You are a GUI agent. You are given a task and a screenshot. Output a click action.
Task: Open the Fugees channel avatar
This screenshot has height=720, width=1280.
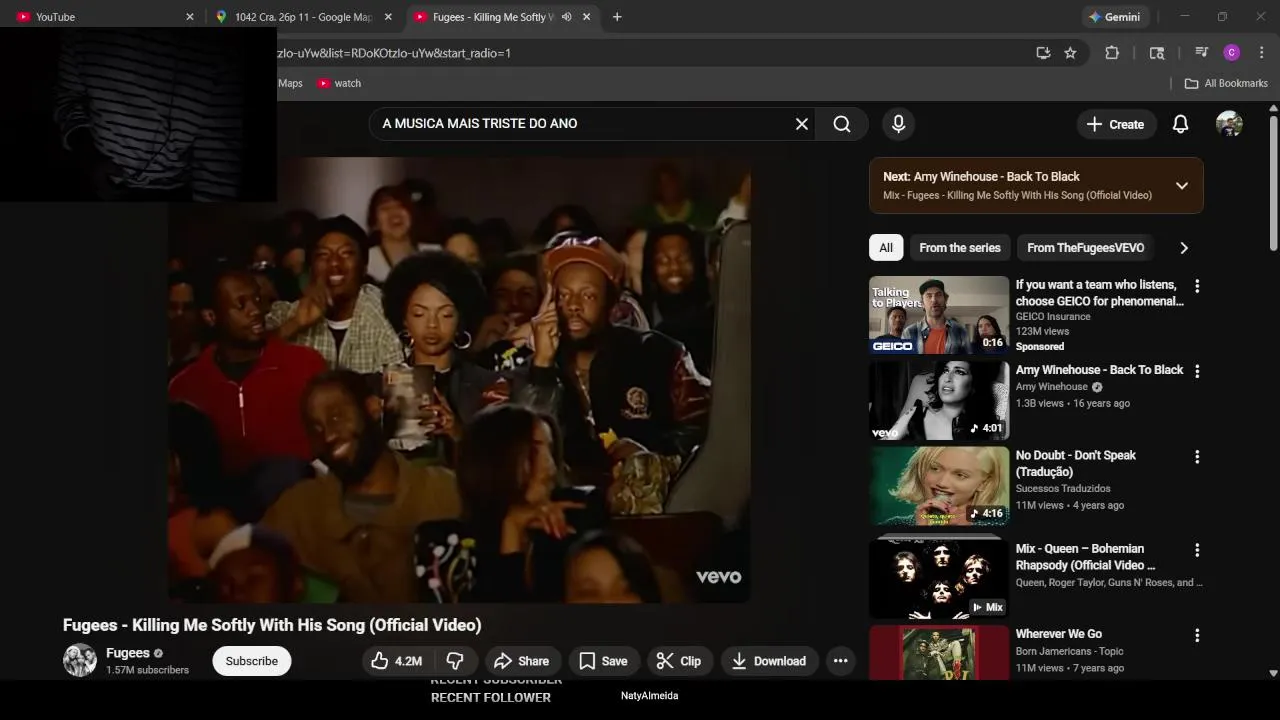(80, 660)
